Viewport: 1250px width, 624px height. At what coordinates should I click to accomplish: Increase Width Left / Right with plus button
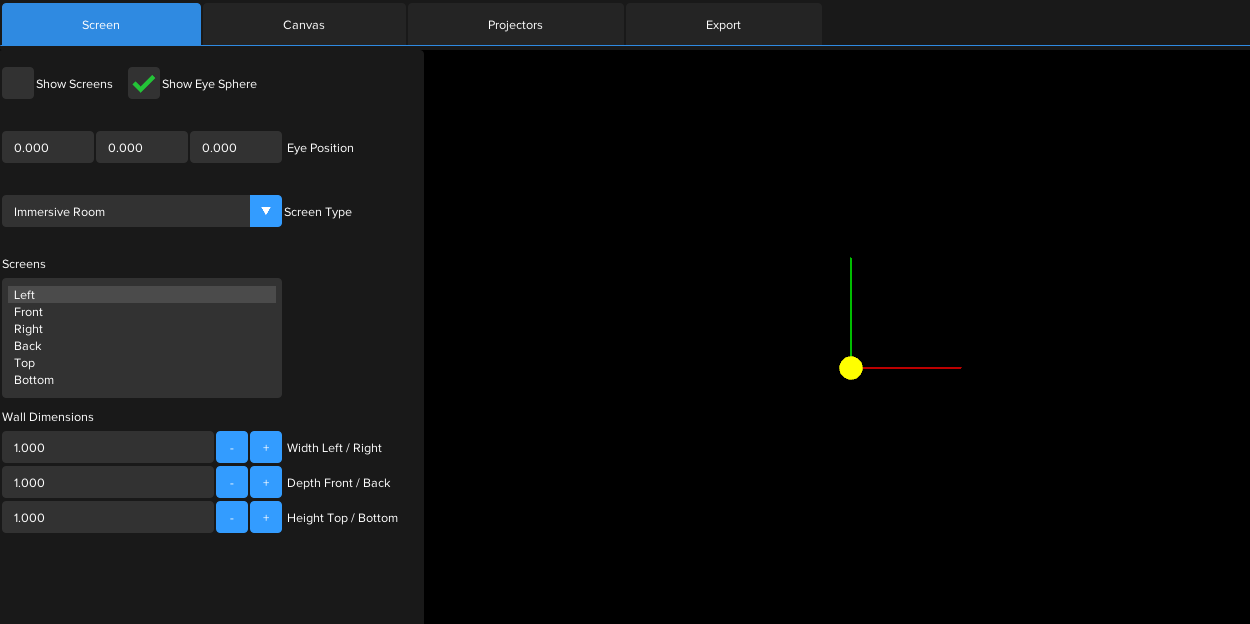tap(266, 448)
